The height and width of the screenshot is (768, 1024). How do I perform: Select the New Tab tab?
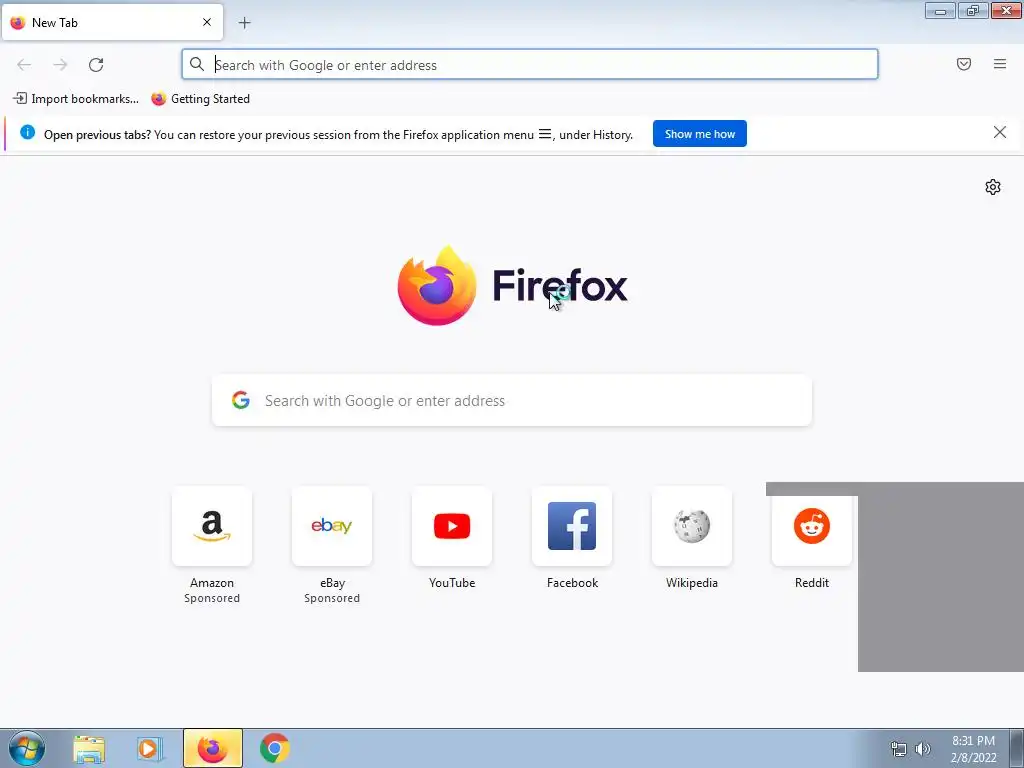(x=112, y=22)
